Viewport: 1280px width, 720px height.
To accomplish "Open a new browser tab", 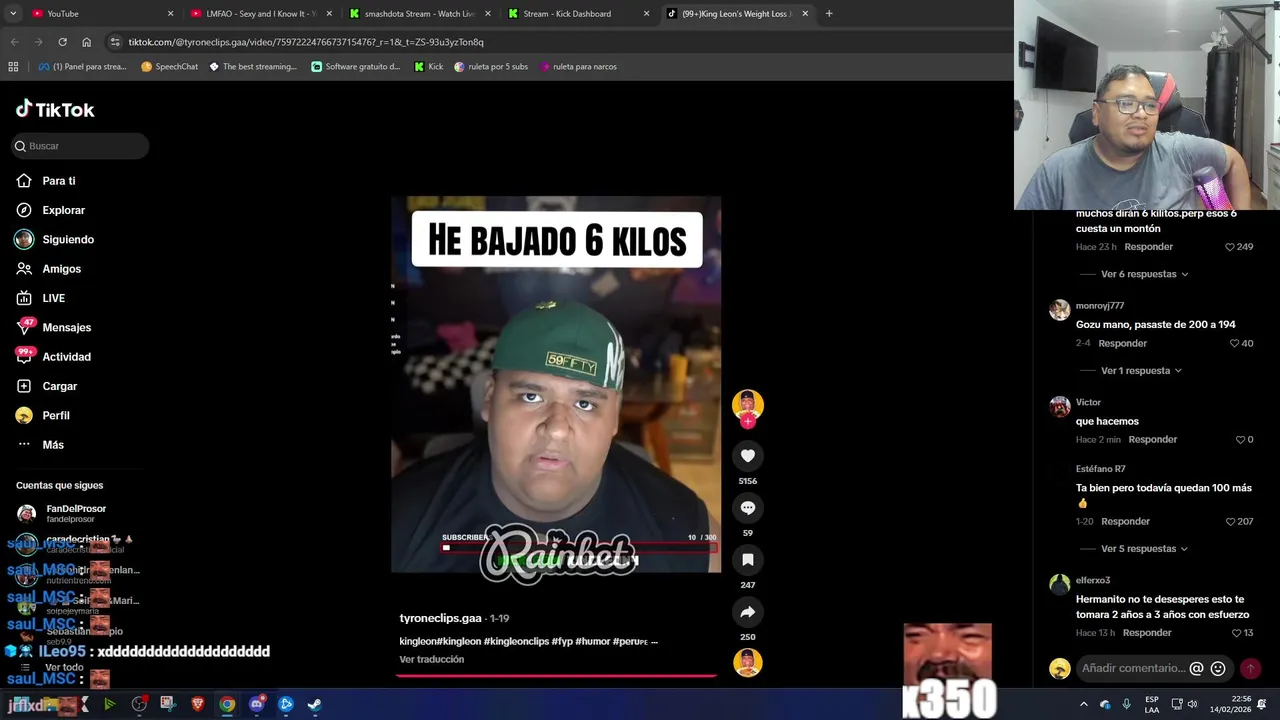I will point(829,14).
